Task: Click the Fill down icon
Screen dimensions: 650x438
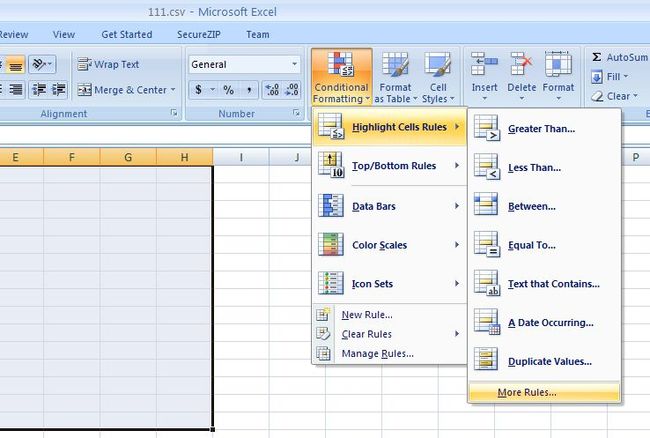Action: click(597, 77)
